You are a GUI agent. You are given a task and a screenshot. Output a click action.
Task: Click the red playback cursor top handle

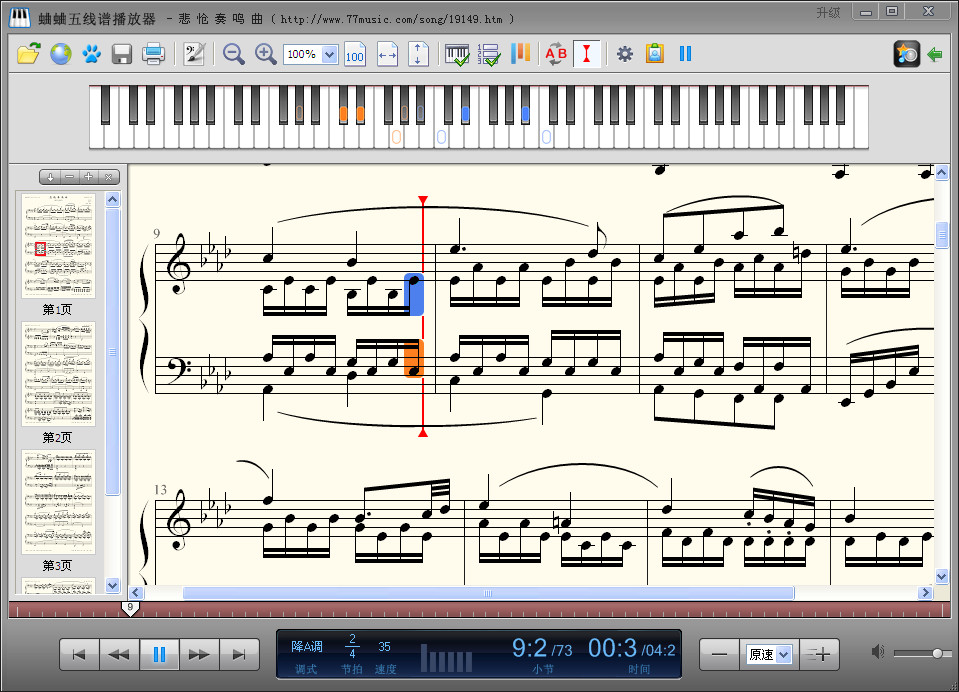[423, 200]
